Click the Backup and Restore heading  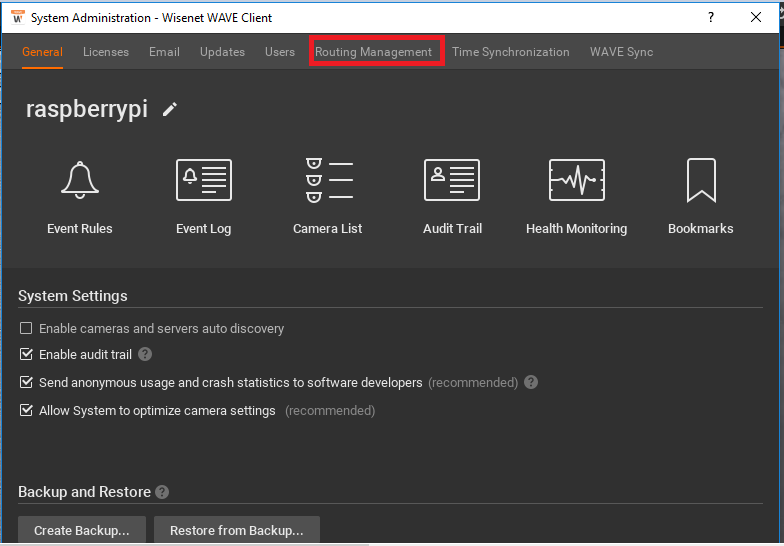click(x=84, y=492)
